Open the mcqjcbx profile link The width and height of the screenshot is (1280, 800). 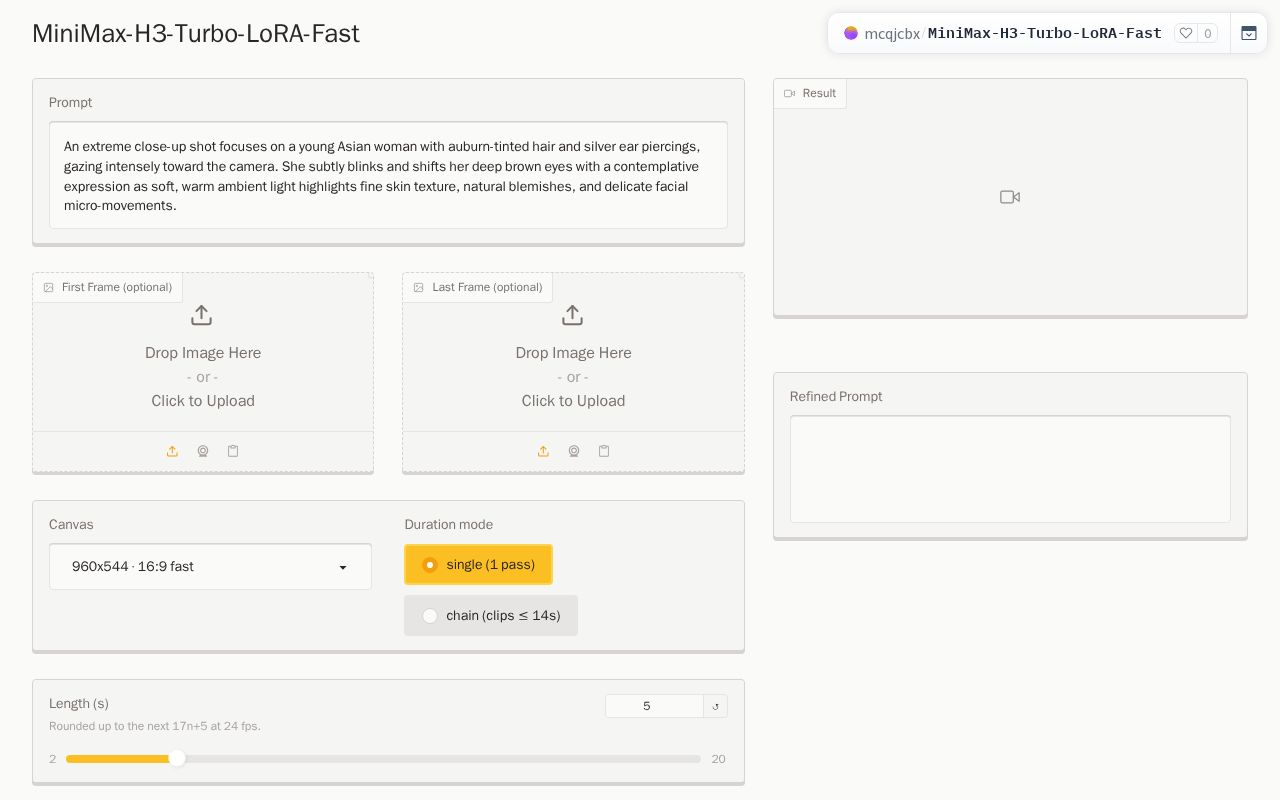tap(892, 33)
